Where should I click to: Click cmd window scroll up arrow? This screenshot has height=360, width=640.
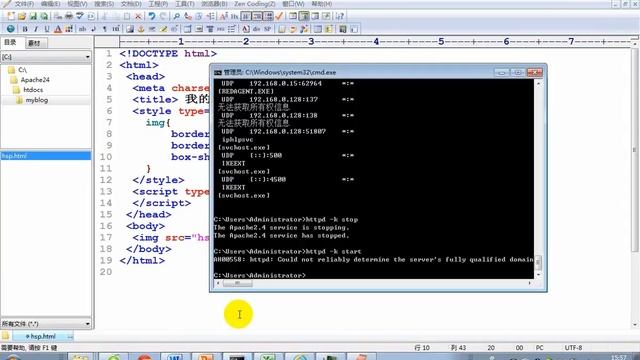click(x=538, y=83)
